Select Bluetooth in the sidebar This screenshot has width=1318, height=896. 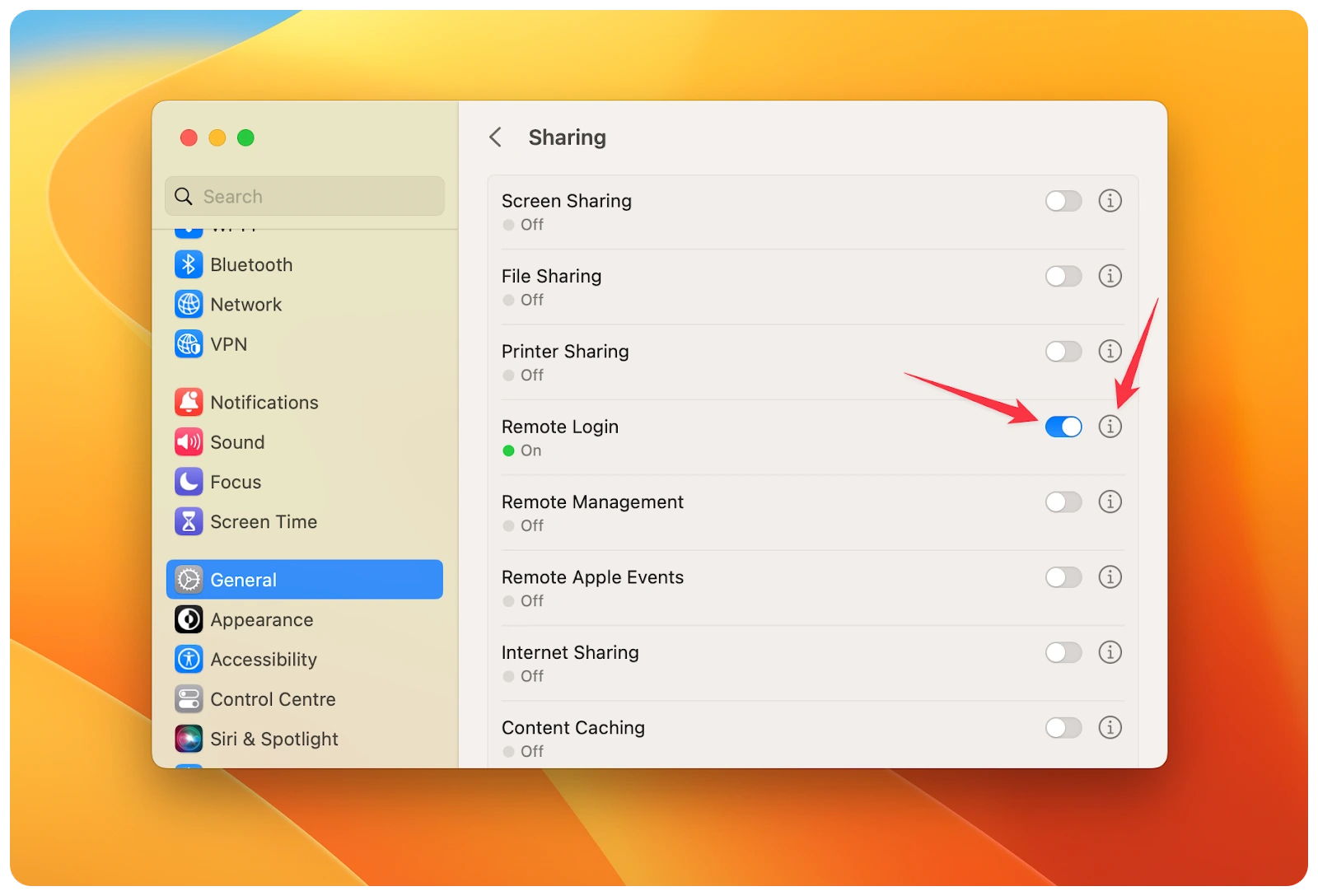coord(305,264)
